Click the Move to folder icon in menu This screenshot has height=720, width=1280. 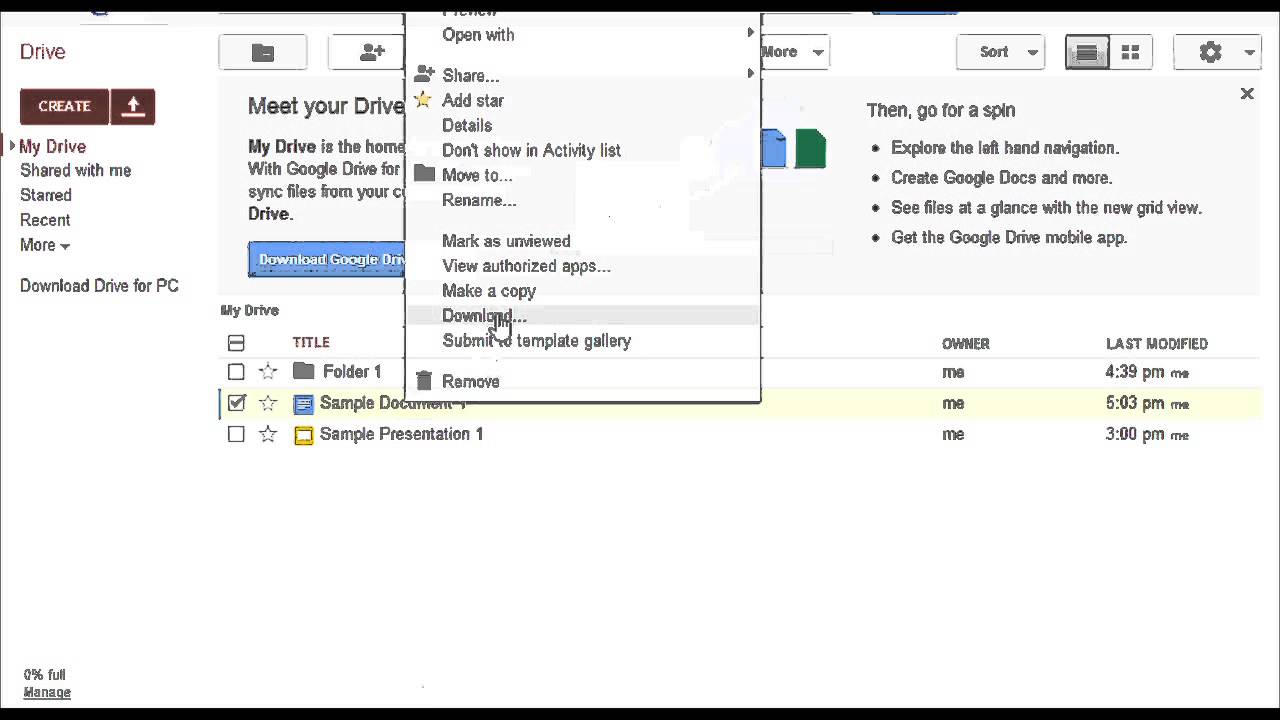[x=424, y=174]
